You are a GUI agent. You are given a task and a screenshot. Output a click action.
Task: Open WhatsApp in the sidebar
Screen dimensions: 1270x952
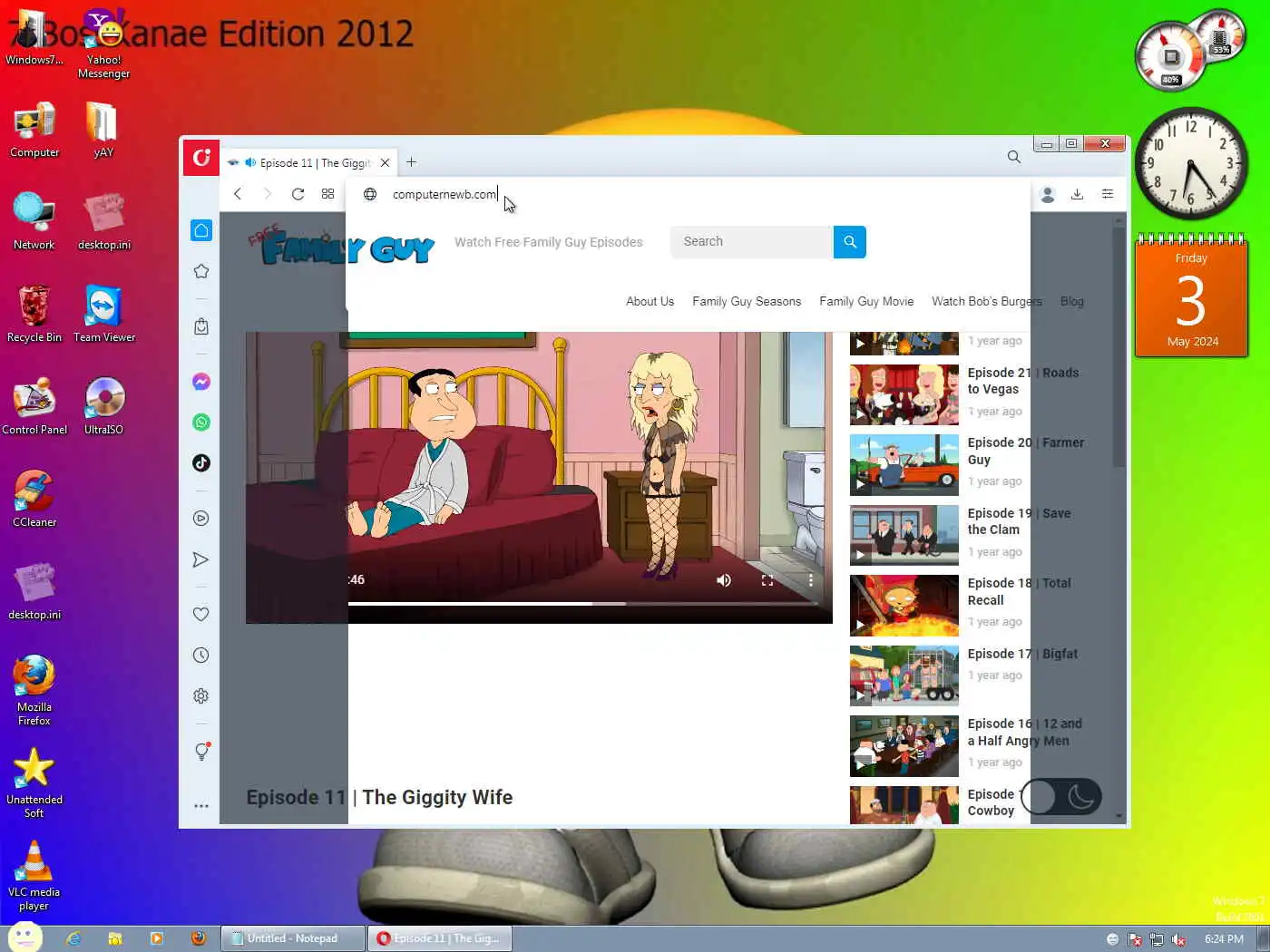(201, 423)
